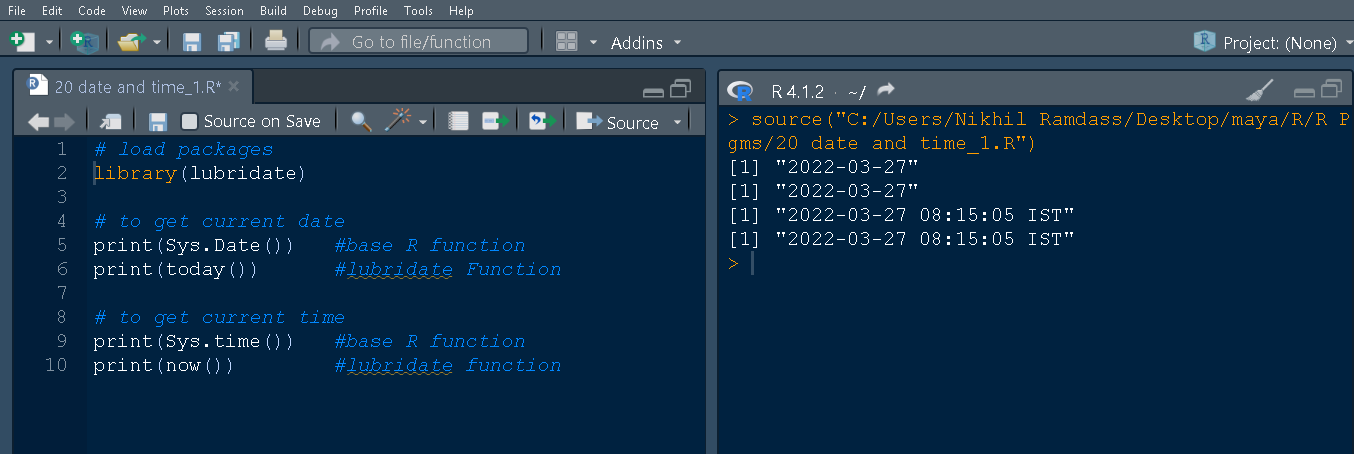This screenshot has height=454, width=1354.
Task: Click the Source button in editor toolbar
Action: pos(620,122)
